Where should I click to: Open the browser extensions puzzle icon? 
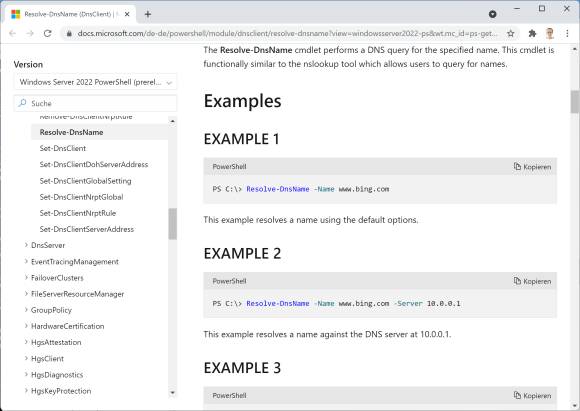coord(532,33)
